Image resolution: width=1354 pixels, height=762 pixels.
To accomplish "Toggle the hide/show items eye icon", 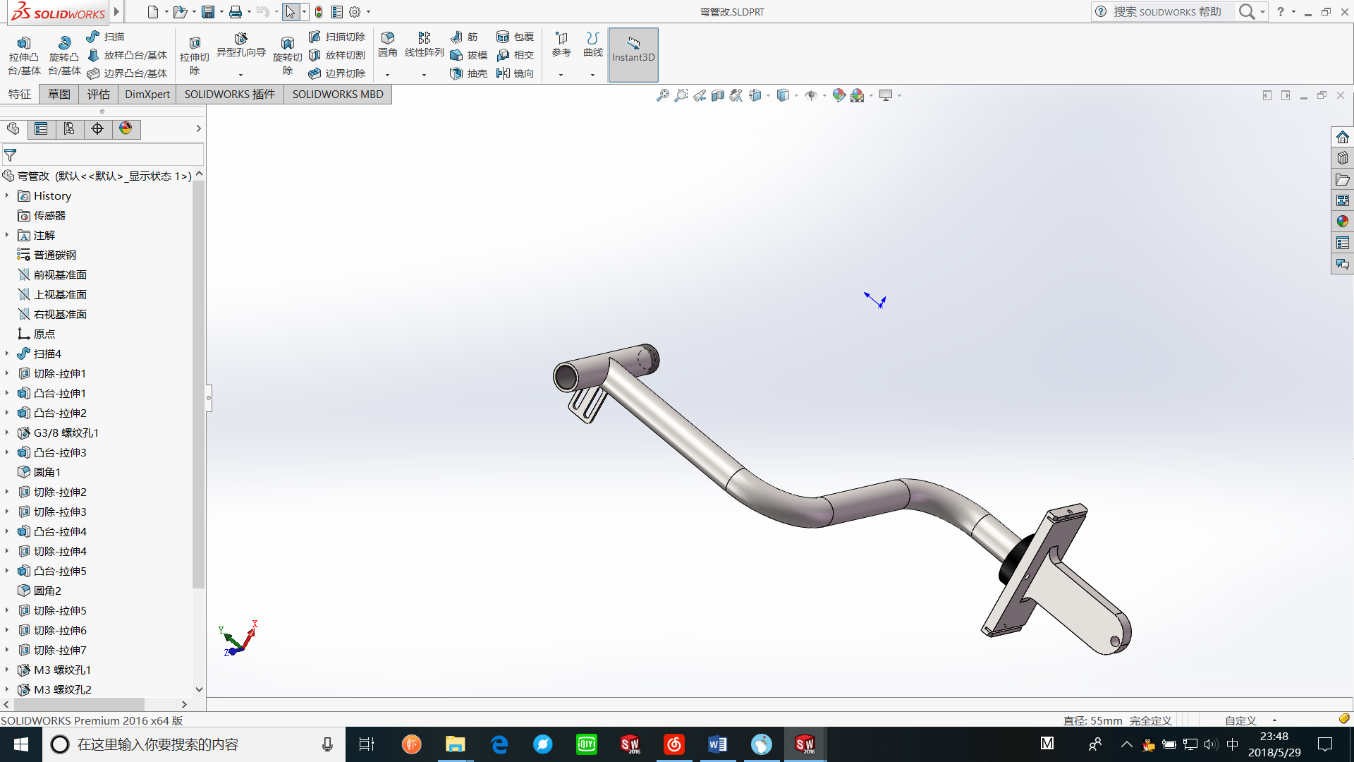I will coord(811,95).
